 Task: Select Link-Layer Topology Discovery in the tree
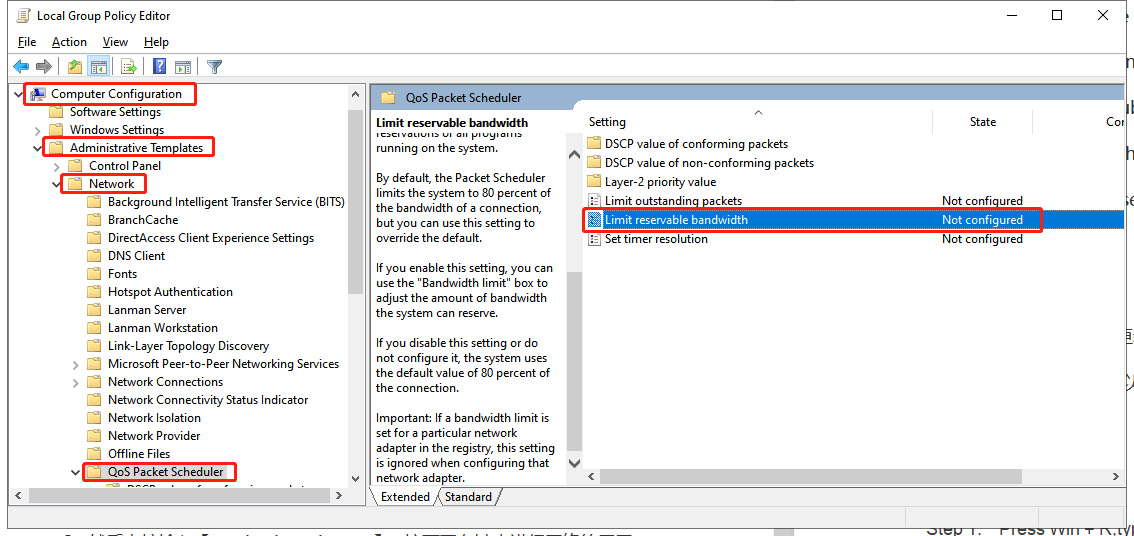pyautogui.click(x=188, y=346)
